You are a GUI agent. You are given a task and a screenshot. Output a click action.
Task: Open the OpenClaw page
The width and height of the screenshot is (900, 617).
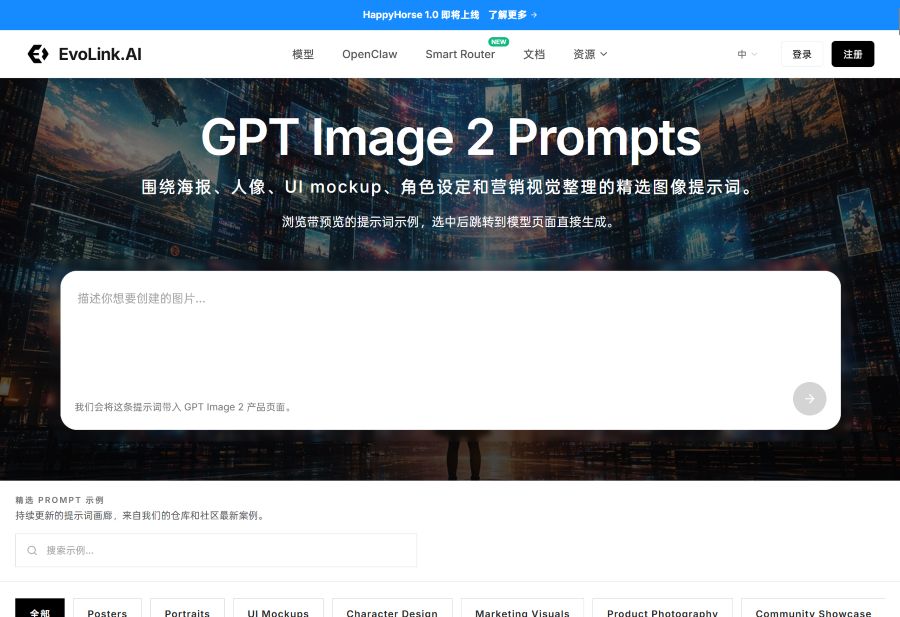click(x=369, y=54)
